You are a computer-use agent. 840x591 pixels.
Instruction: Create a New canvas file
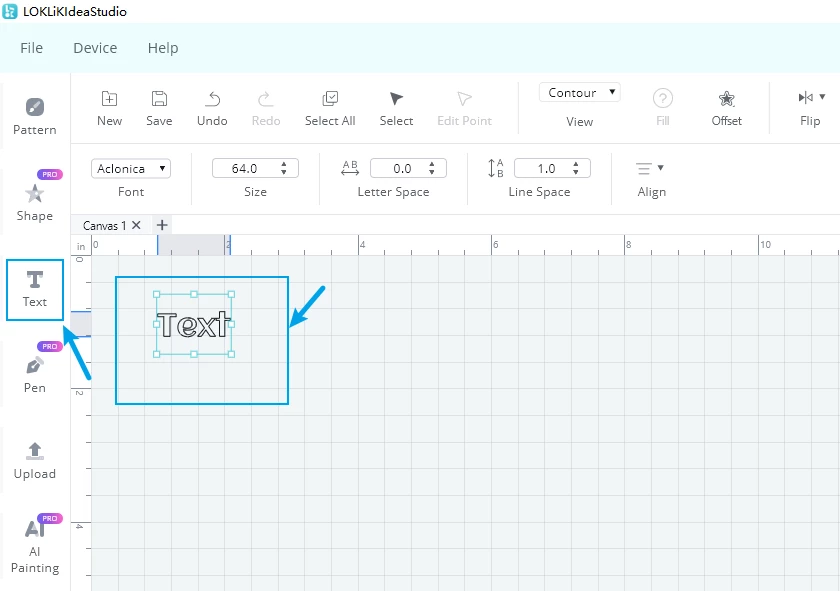click(x=109, y=109)
